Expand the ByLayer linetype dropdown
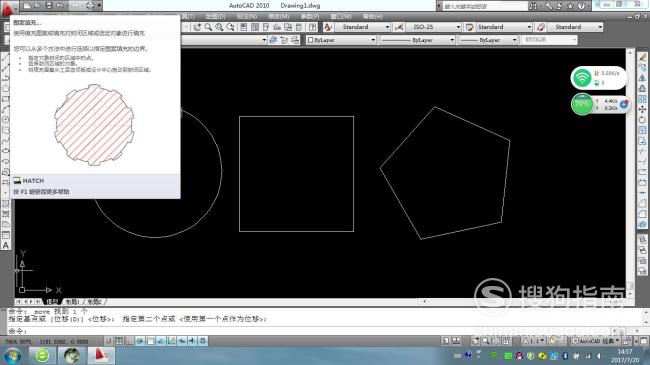This screenshot has height=365, width=650. (417, 40)
